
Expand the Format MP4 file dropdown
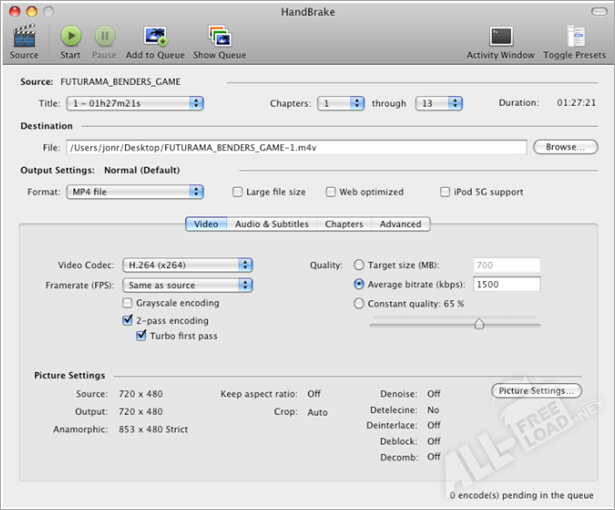click(134, 191)
